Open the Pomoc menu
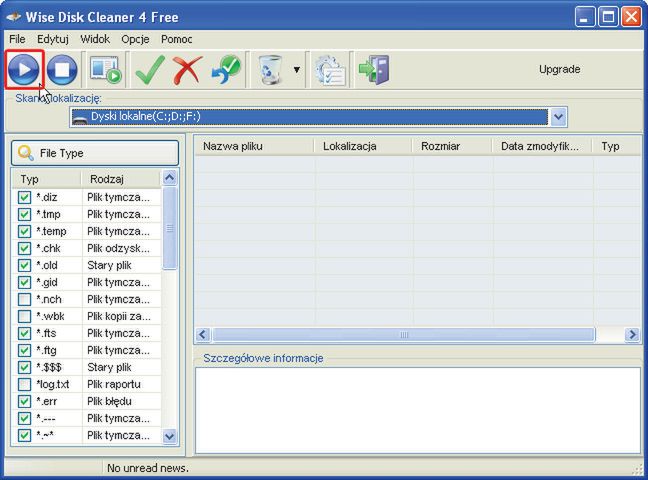This screenshot has width=648, height=480. pos(176,39)
